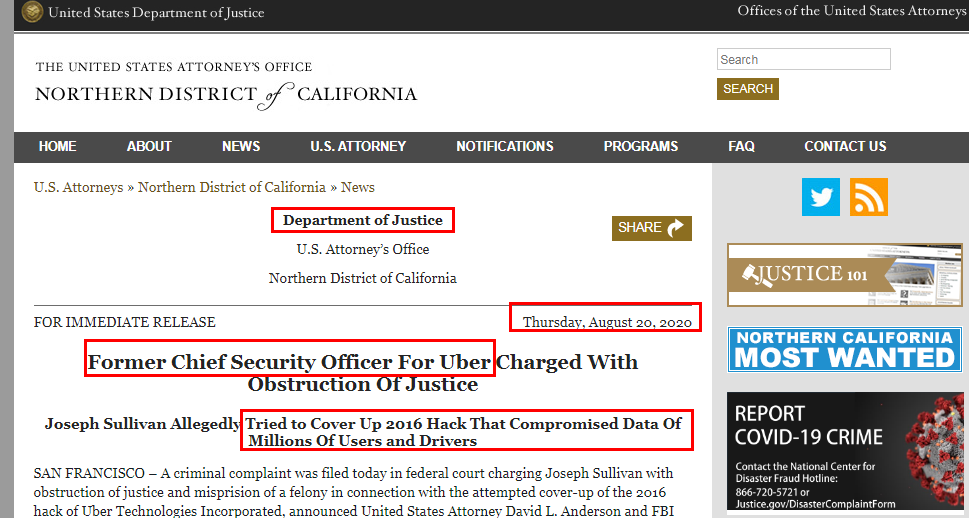
Task: Open Northern California Most Wanted banner
Action: (x=845, y=349)
